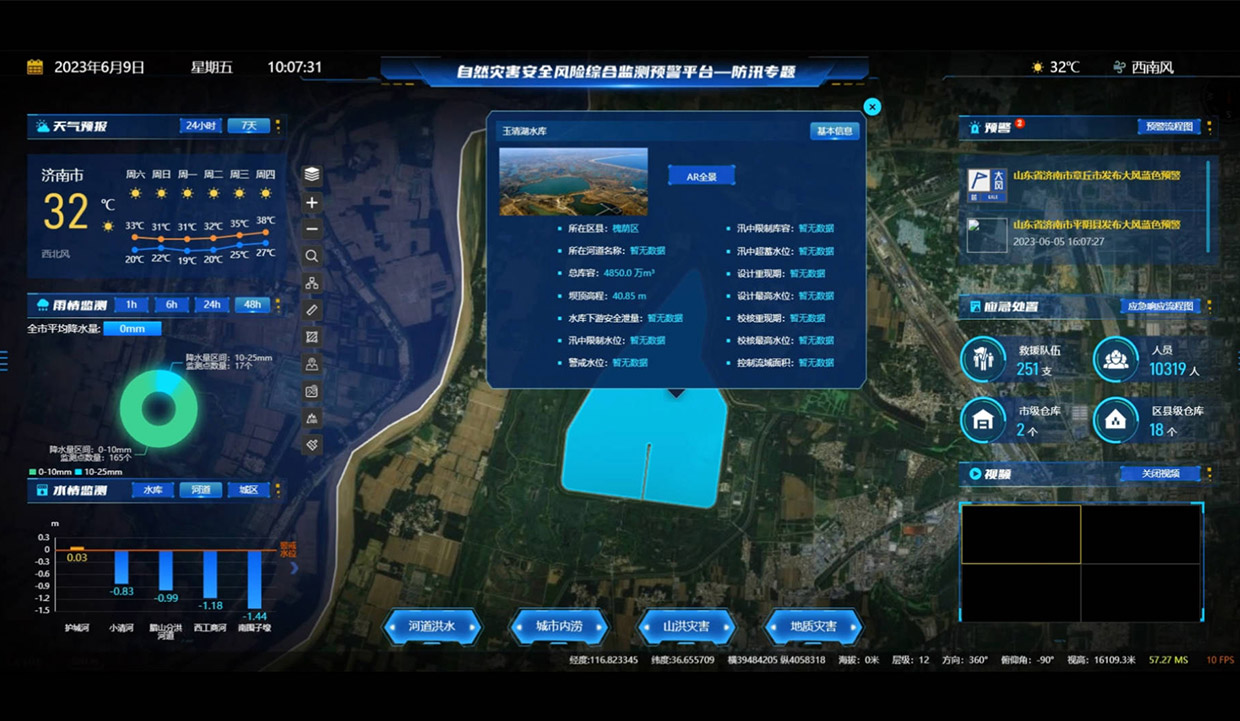Zoom in the map with plus icon
The image size is (1240, 721).
tap(312, 202)
